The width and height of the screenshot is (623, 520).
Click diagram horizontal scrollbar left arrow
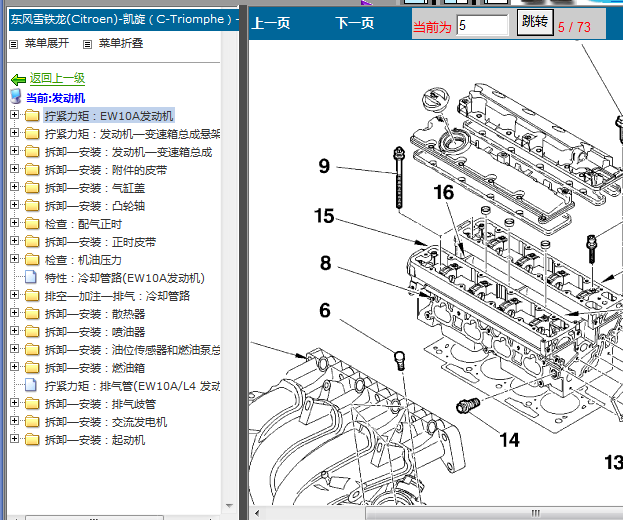pos(257,513)
